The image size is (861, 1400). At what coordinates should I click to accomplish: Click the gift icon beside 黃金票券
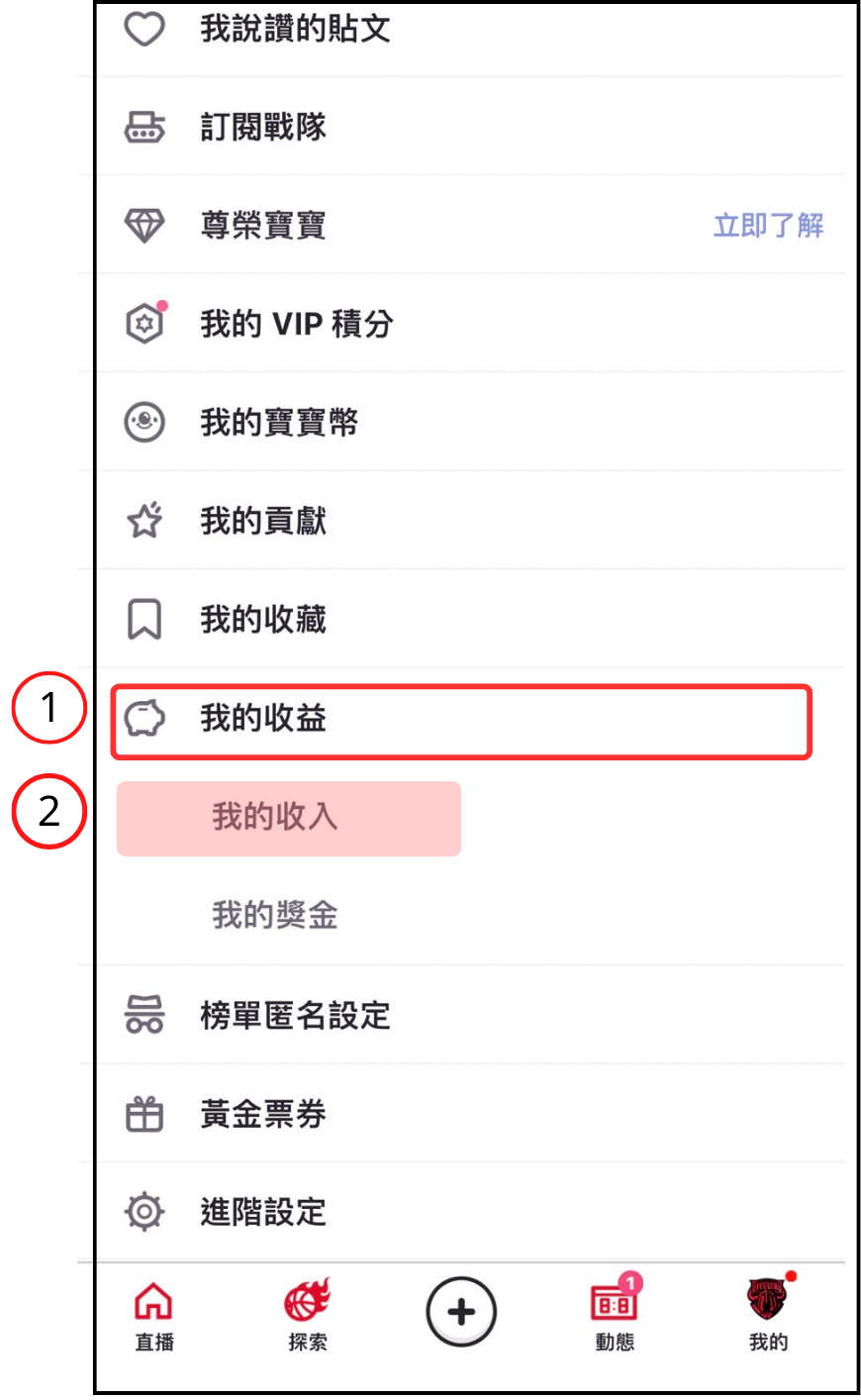144,1114
